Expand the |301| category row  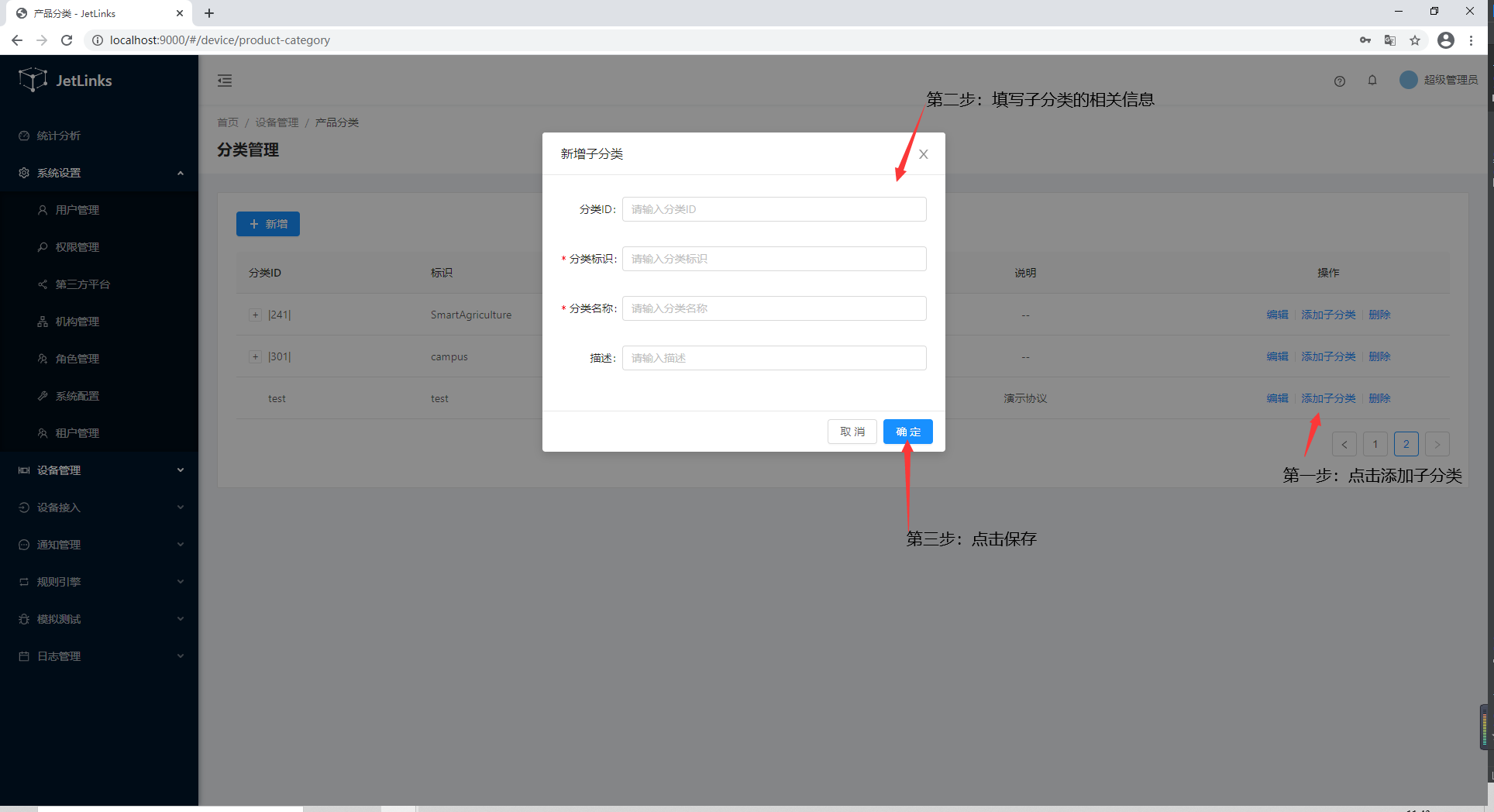255,356
